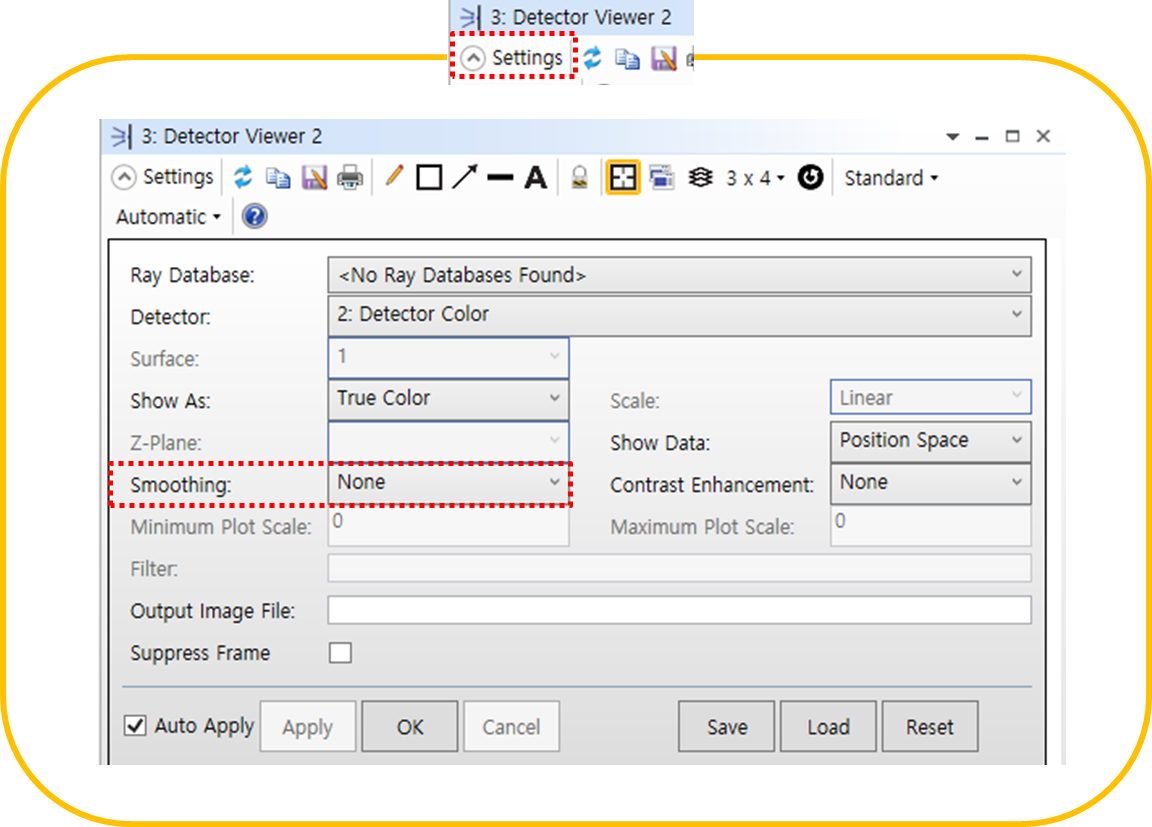Select the text annotation A tool
The image size is (1152, 827).
(x=536, y=177)
